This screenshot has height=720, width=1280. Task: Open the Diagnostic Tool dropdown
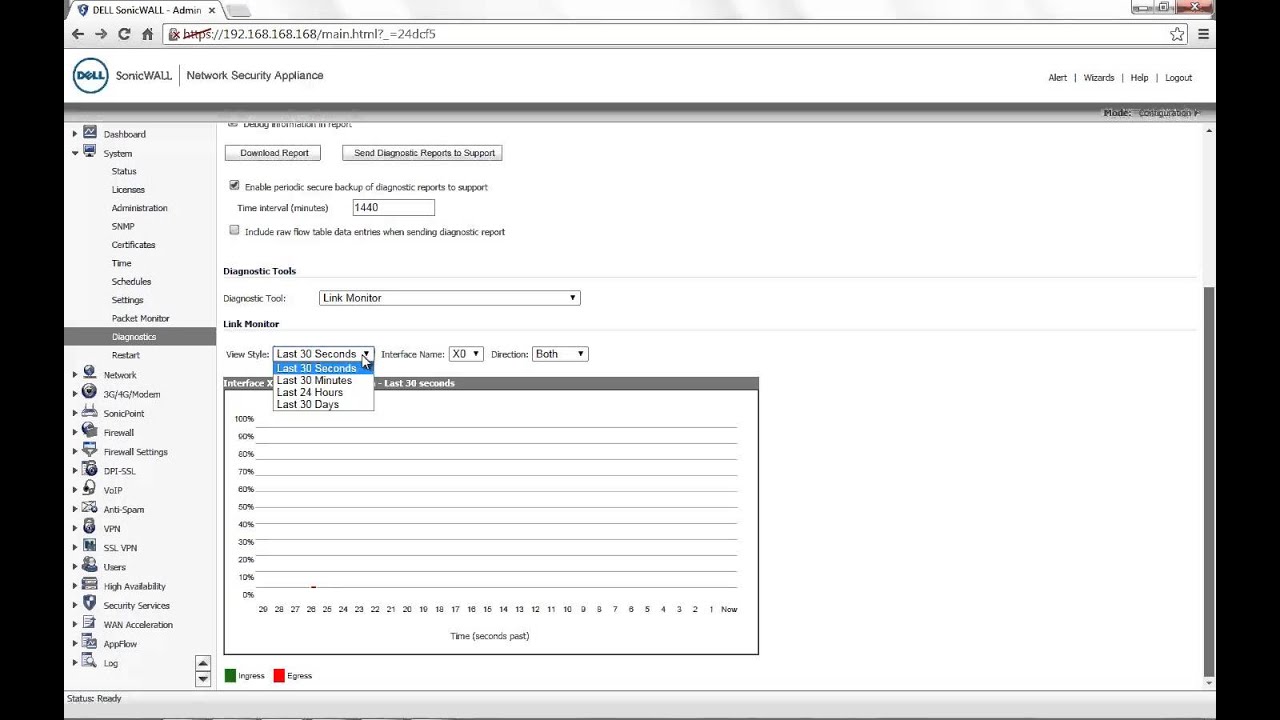tap(449, 298)
